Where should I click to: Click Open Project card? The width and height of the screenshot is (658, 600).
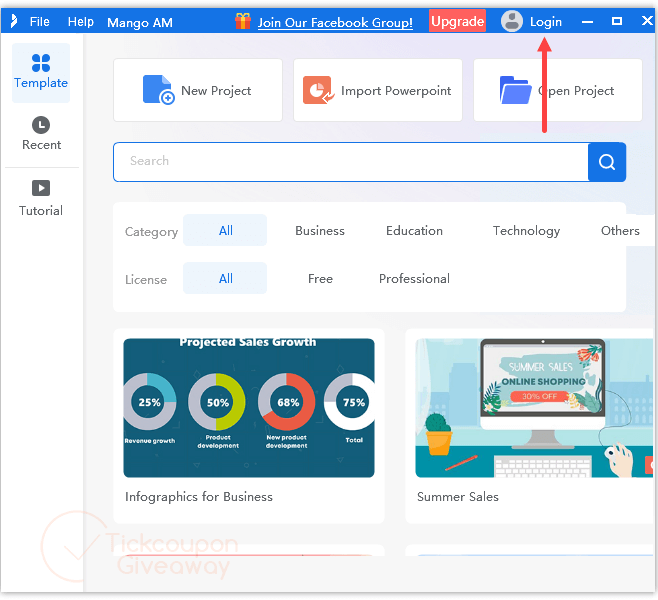(558, 90)
